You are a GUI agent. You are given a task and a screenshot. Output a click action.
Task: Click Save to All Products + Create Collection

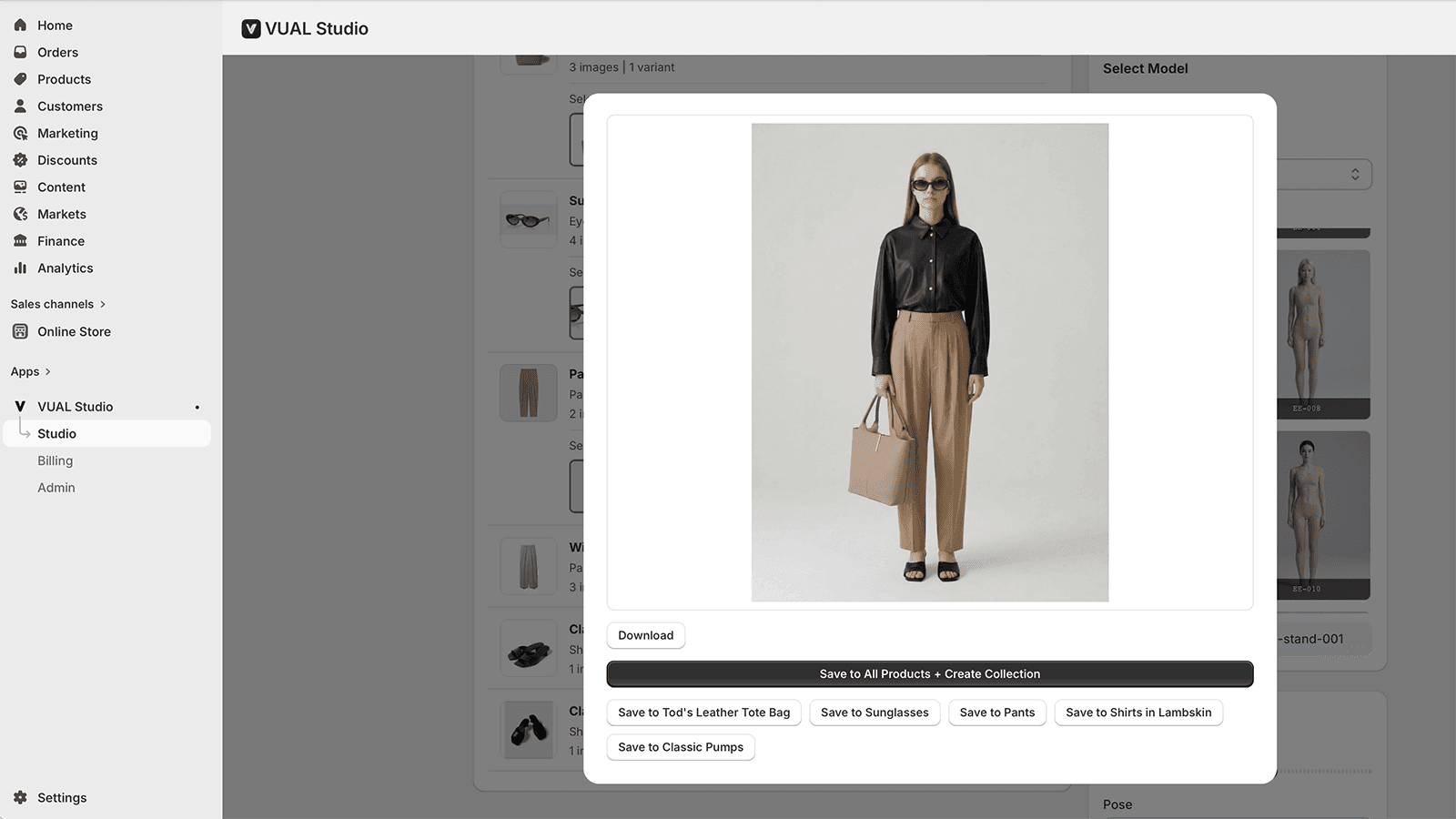(x=930, y=674)
